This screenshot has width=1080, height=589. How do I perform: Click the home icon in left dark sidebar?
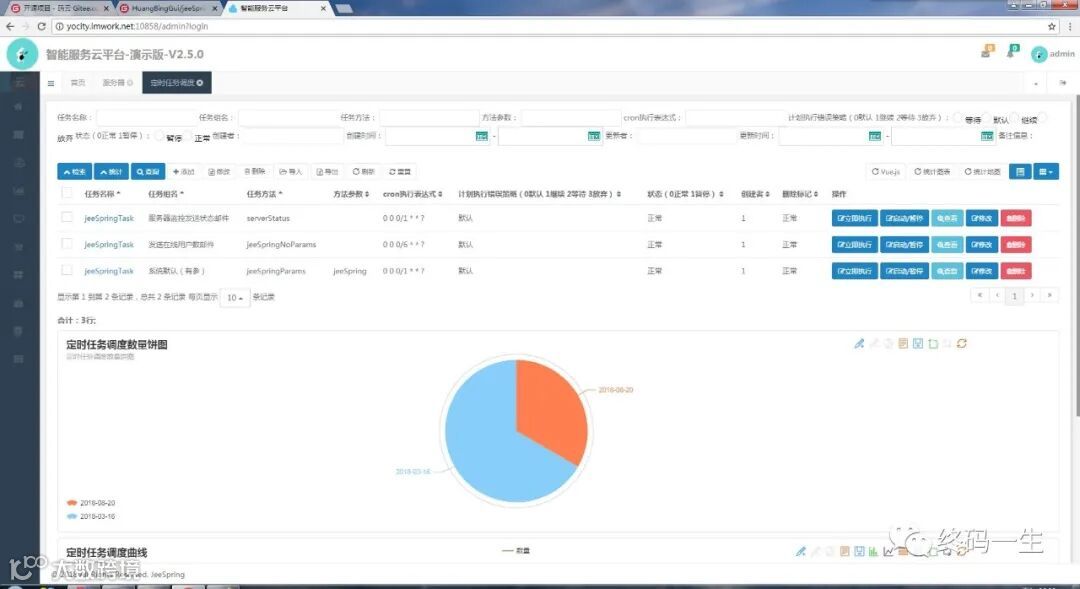(x=19, y=107)
